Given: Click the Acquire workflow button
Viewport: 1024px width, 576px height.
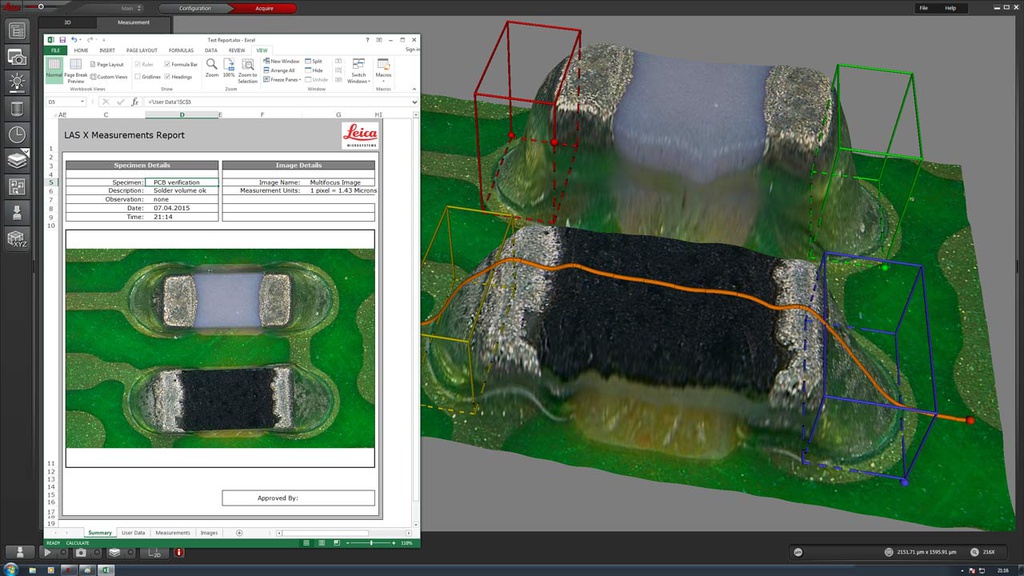Looking at the screenshot, I should pos(264,8).
